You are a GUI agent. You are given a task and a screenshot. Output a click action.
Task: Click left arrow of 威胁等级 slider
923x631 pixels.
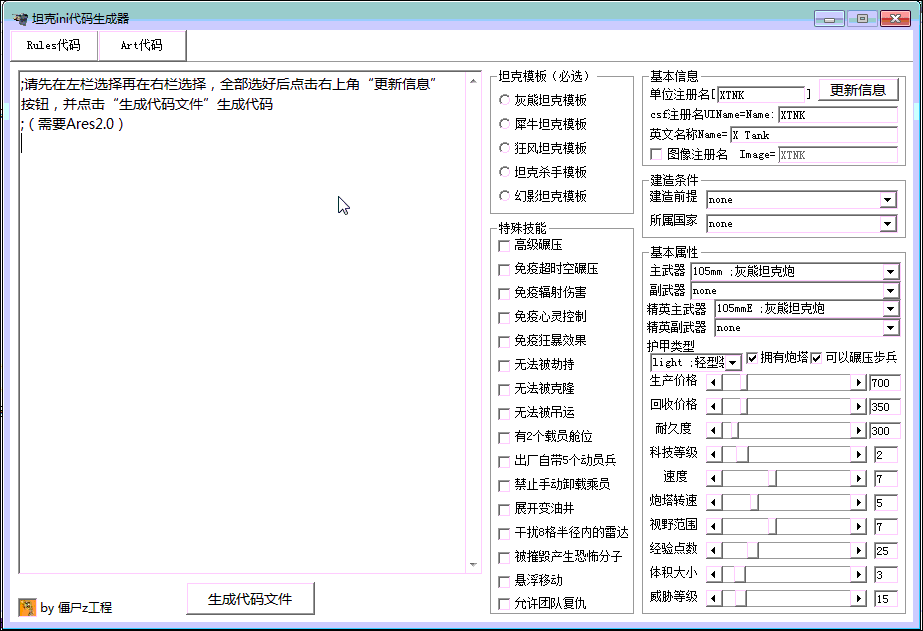coord(713,599)
